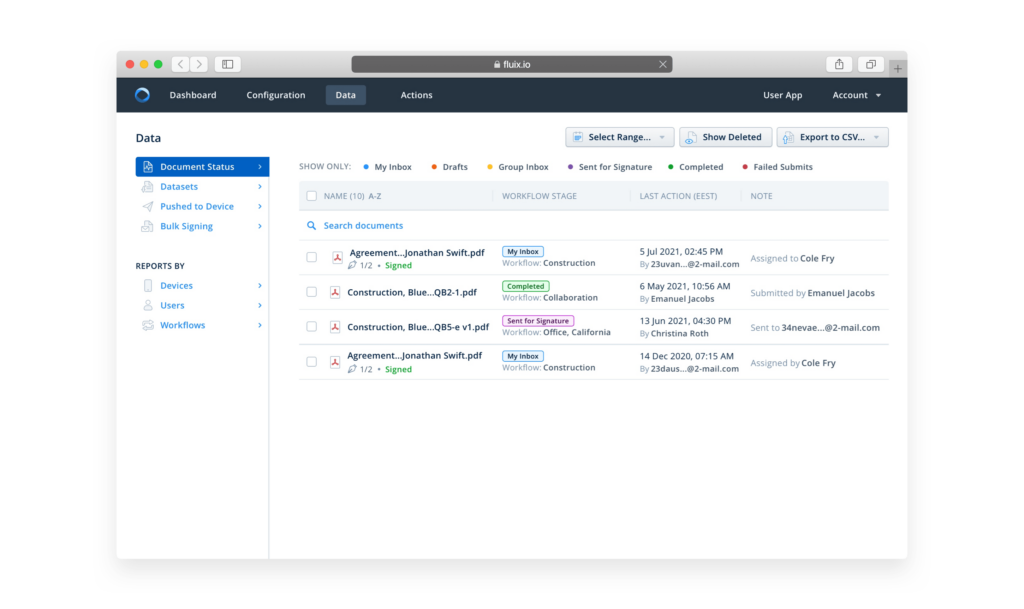Tick the checkbox next to Agreement...Jonathan Swift.pdf
Image resolution: width=1024 pixels, height=609 pixels.
(x=313, y=257)
